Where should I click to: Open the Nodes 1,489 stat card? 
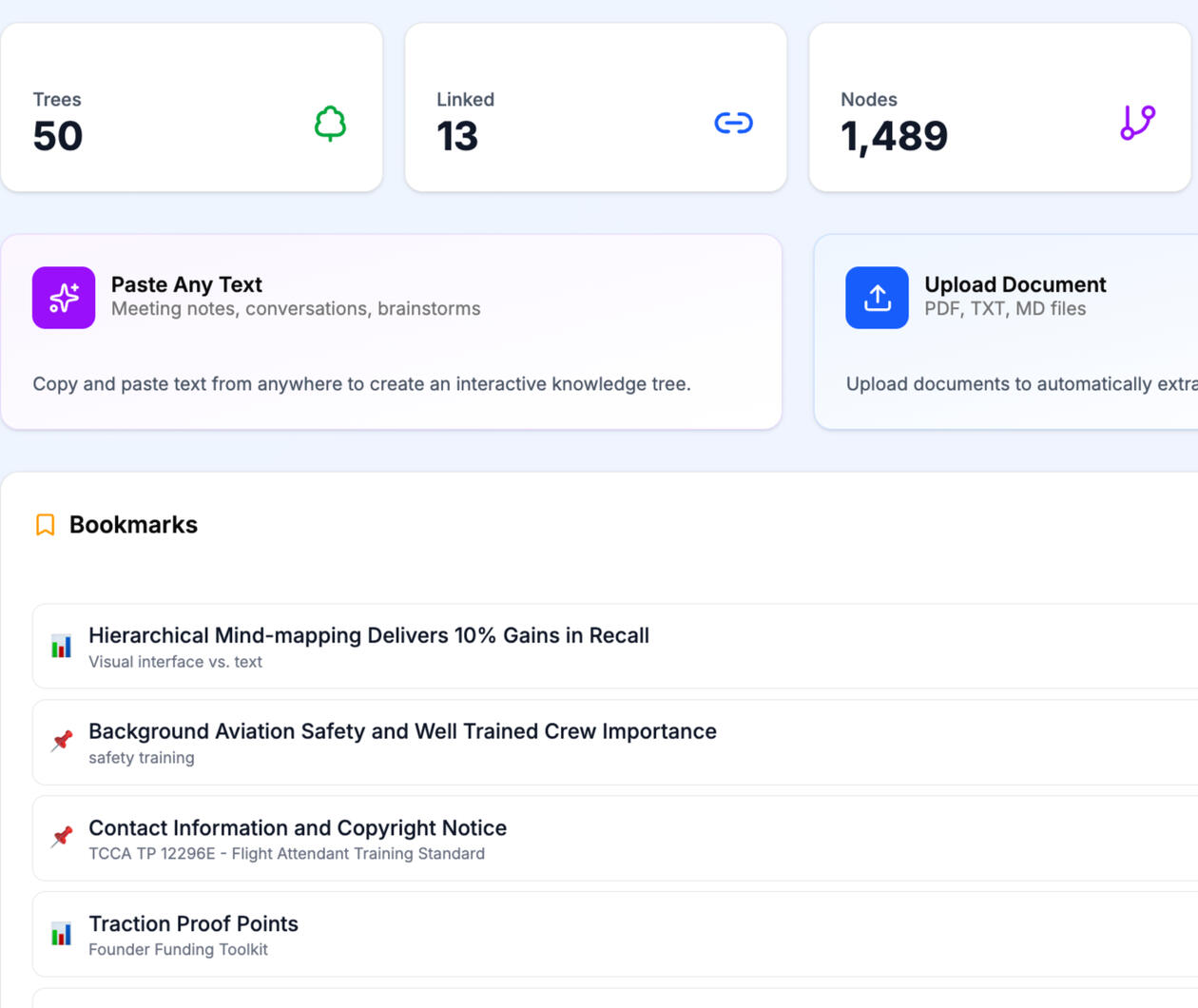tap(999, 107)
